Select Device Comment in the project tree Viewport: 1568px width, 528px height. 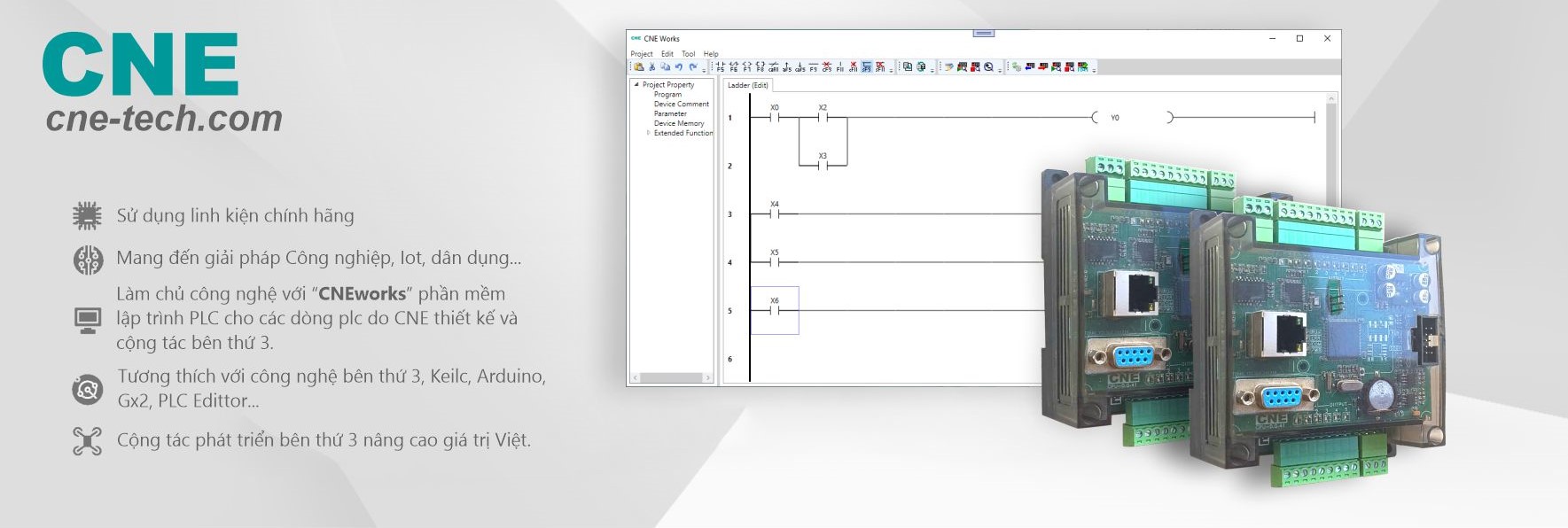[681, 105]
